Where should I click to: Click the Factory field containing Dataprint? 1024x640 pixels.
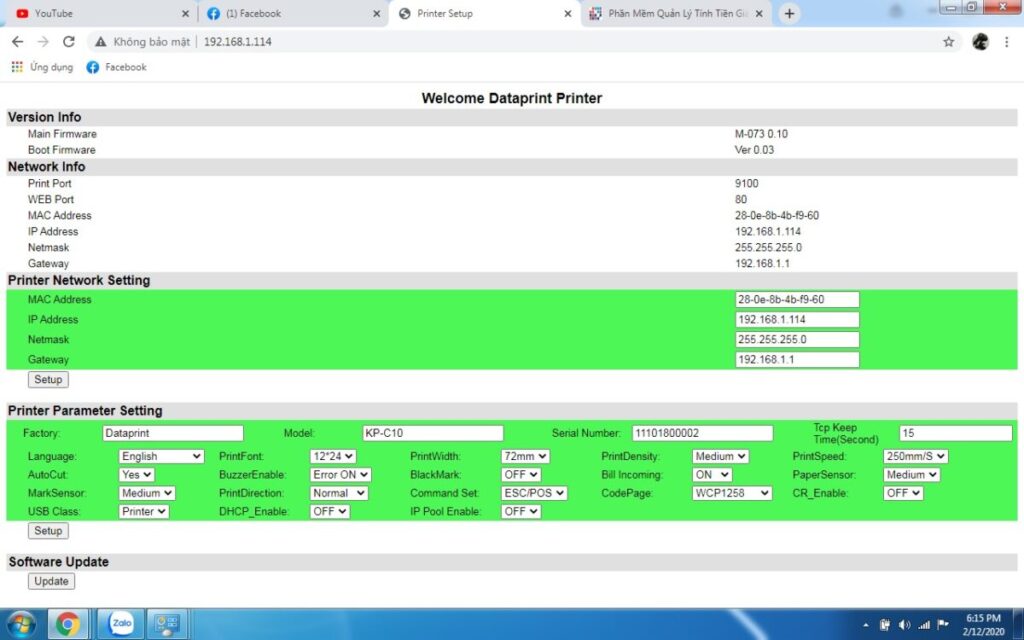[173, 433]
